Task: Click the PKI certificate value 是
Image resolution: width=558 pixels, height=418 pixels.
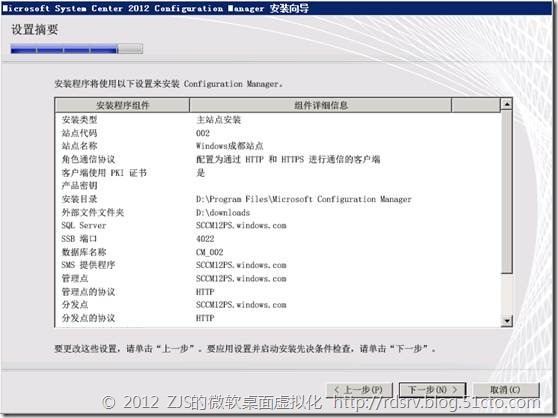Action: pos(201,173)
